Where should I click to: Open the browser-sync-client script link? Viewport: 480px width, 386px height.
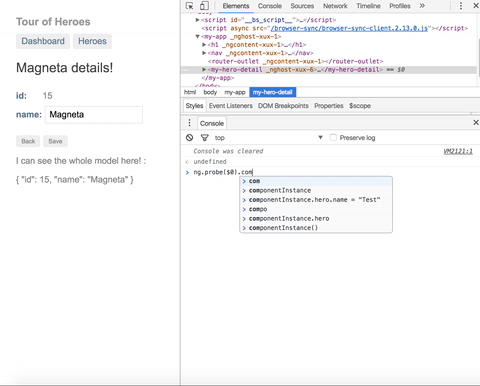pos(349,28)
